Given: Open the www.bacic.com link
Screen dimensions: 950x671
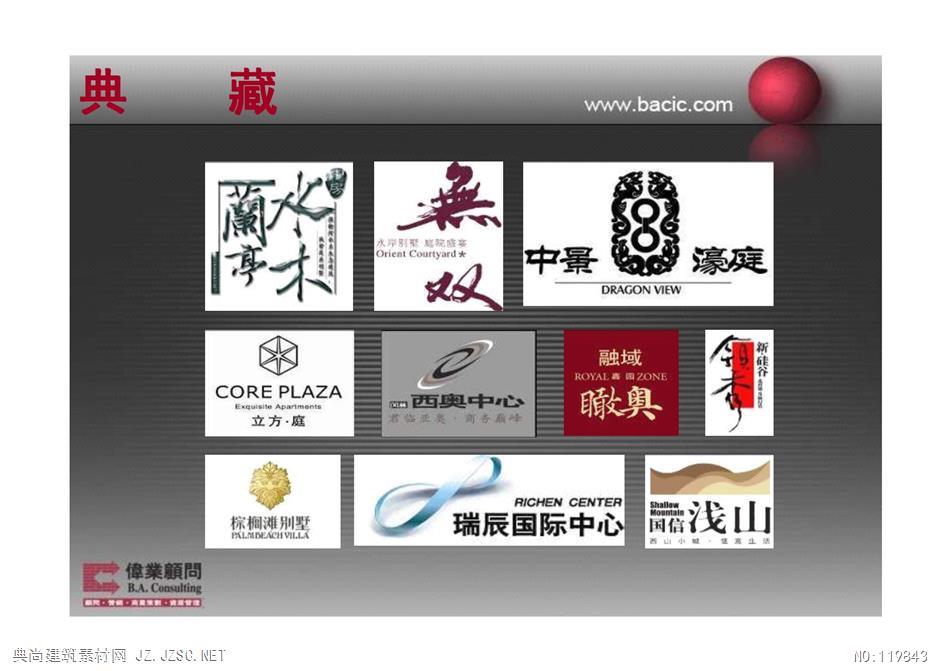Looking at the screenshot, I should pyautogui.click(x=658, y=105).
